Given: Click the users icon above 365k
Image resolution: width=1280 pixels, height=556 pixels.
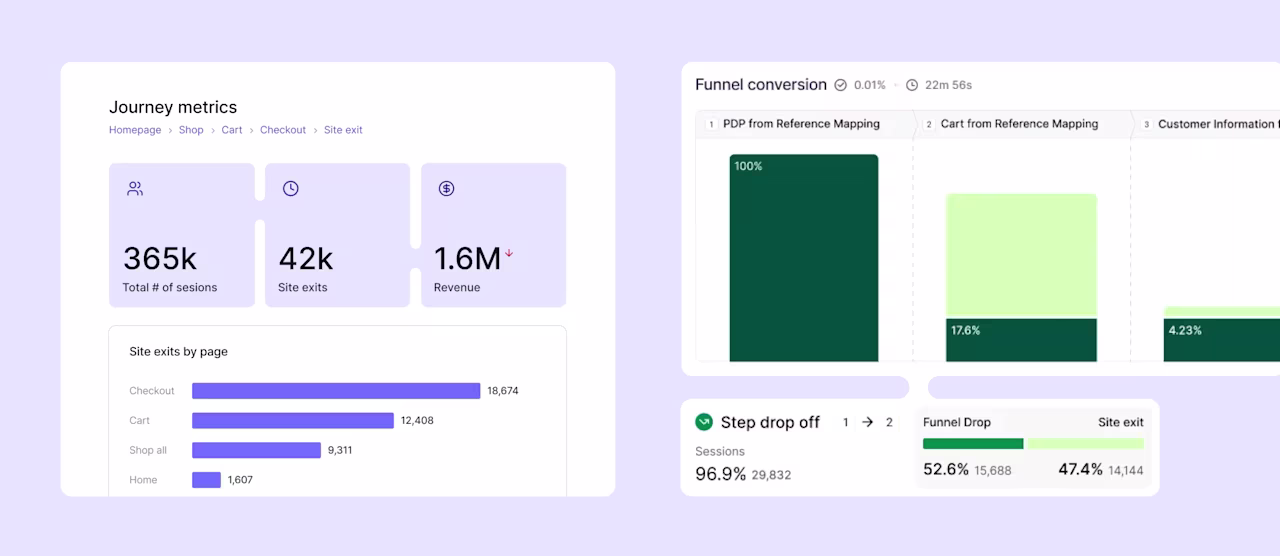Looking at the screenshot, I should (135, 188).
